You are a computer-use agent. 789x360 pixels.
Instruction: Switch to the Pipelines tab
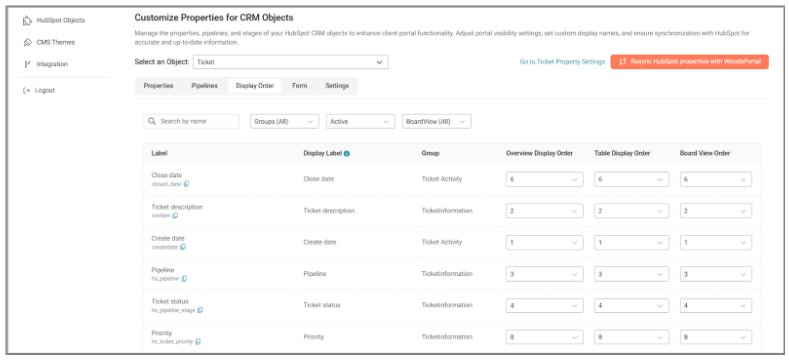[x=204, y=86]
